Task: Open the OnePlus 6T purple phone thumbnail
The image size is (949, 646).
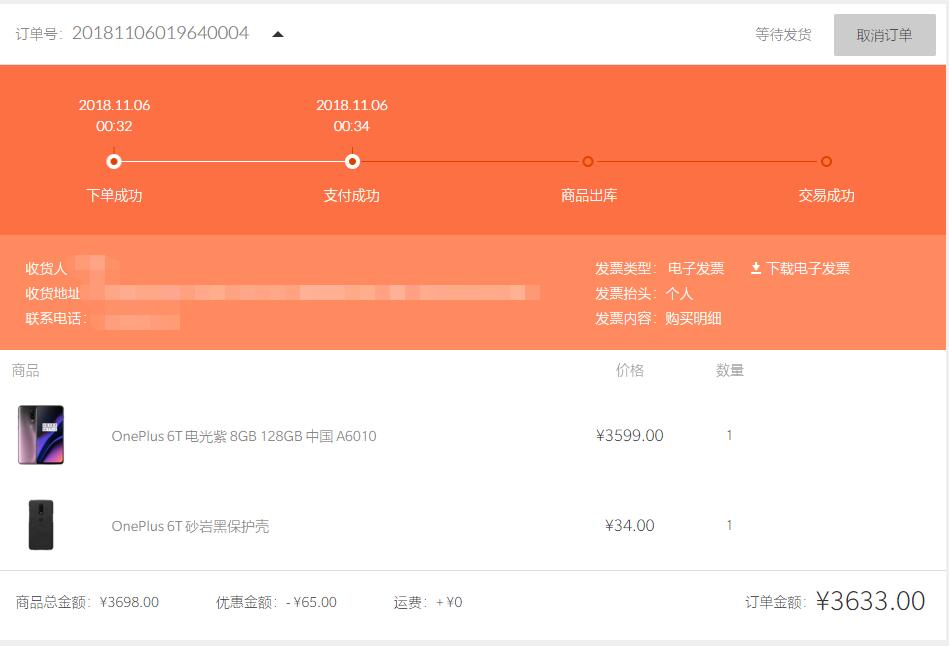Action: (x=41, y=435)
